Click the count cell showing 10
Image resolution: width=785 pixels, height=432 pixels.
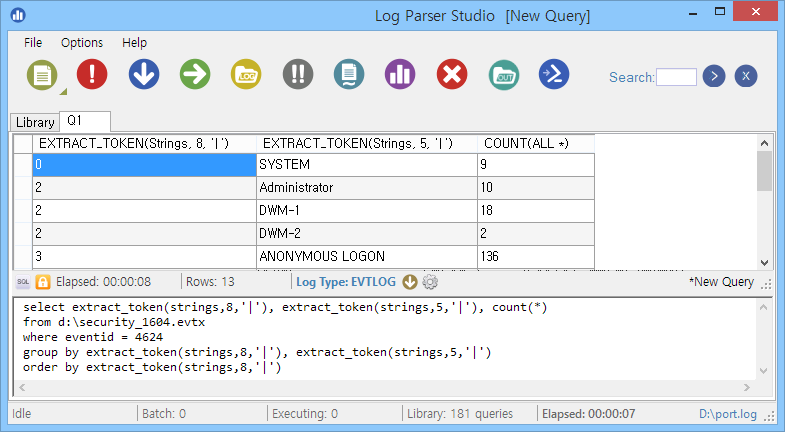coord(536,188)
